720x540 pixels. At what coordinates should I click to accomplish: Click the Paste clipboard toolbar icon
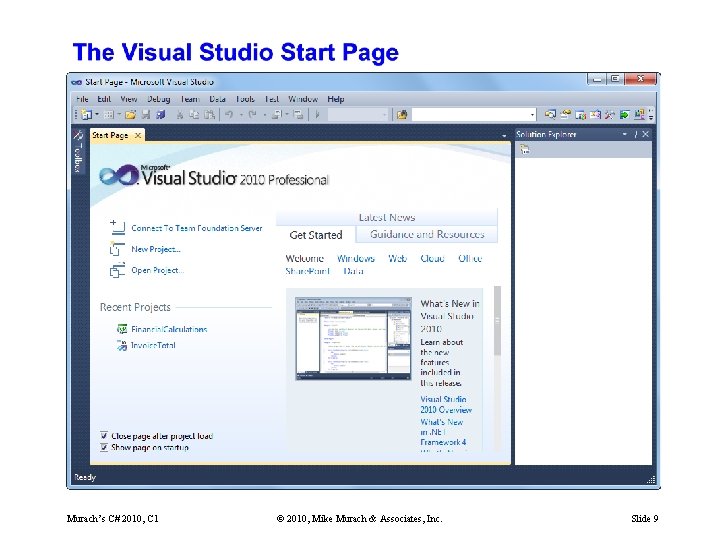pyautogui.click(x=209, y=114)
